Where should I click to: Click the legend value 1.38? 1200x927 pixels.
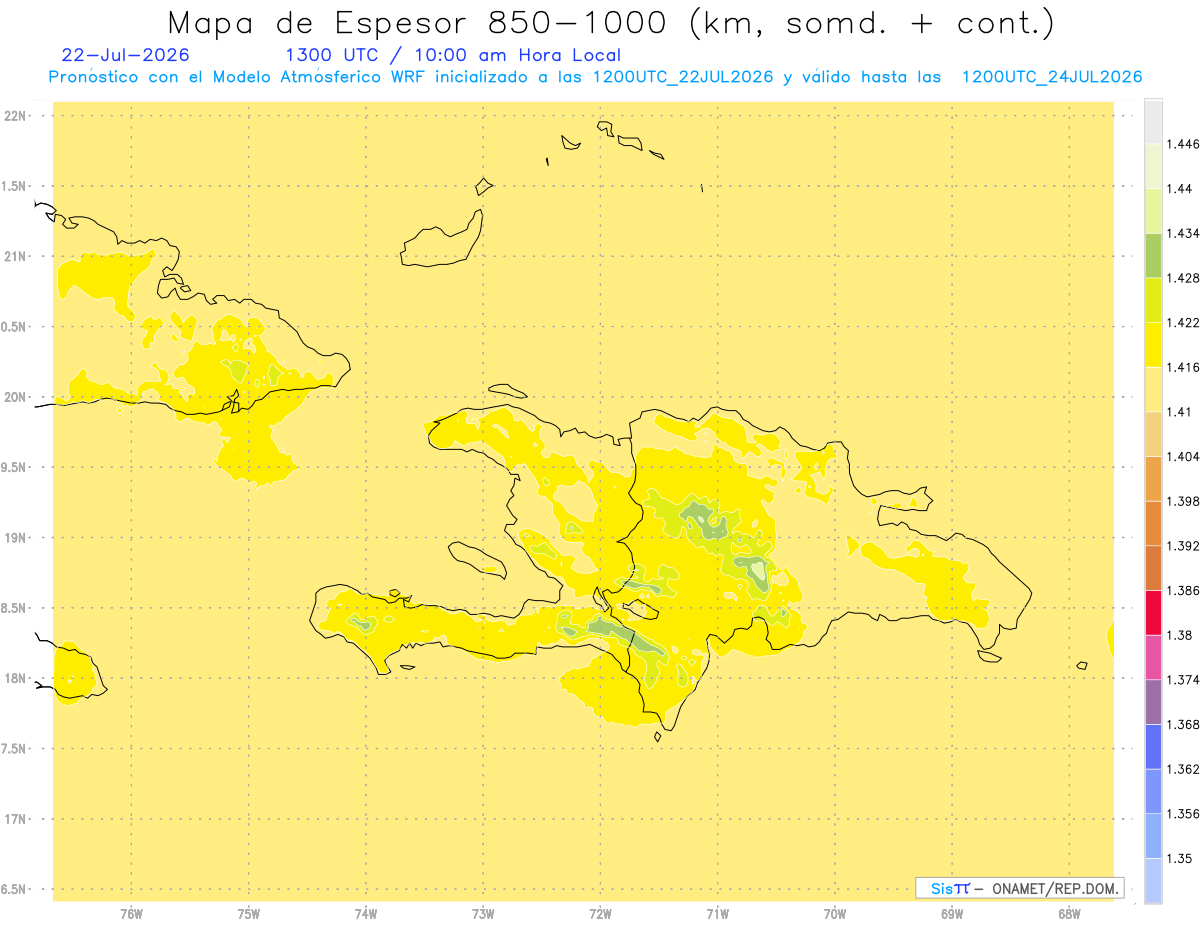point(1181,635)
